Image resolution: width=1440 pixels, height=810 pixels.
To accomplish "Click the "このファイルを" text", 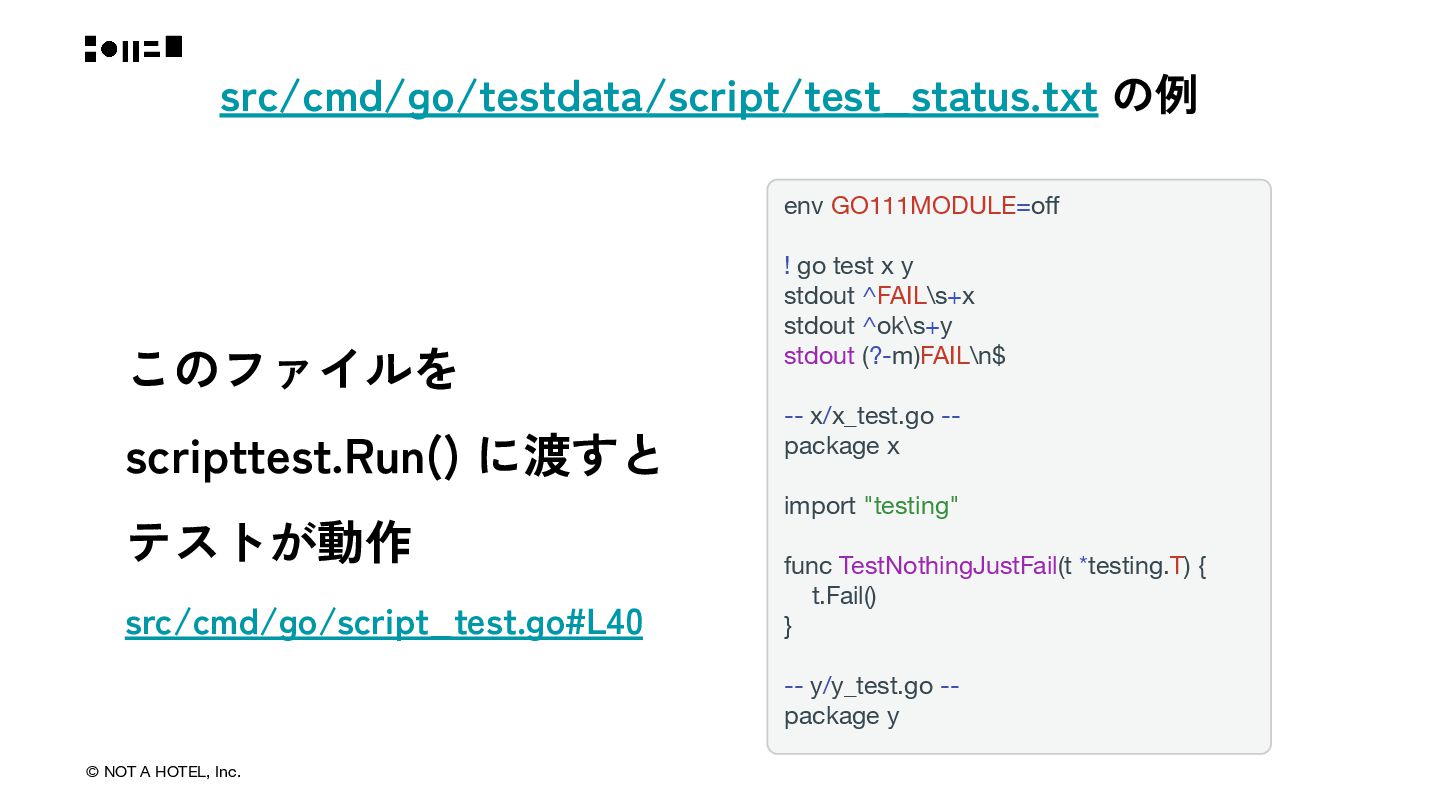I will 292,369.
